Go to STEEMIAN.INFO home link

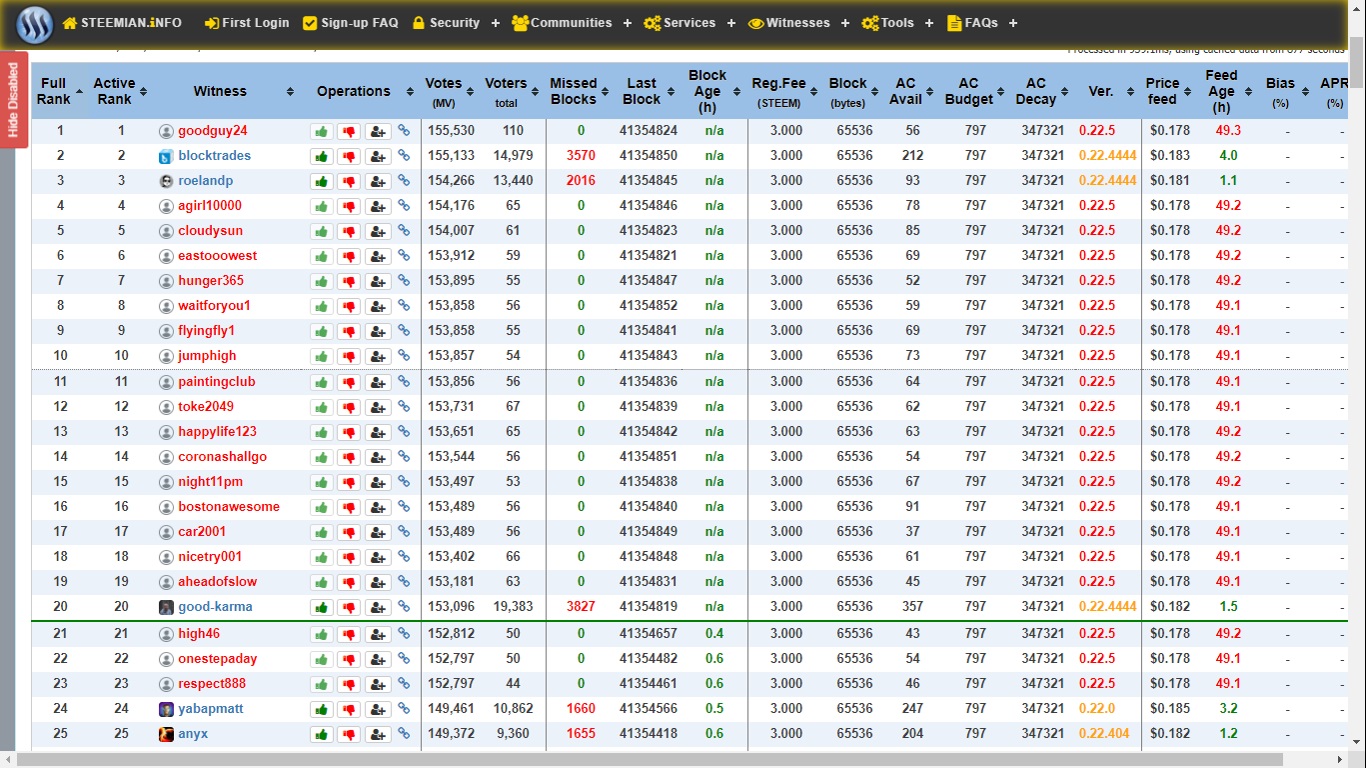point(122,23)
